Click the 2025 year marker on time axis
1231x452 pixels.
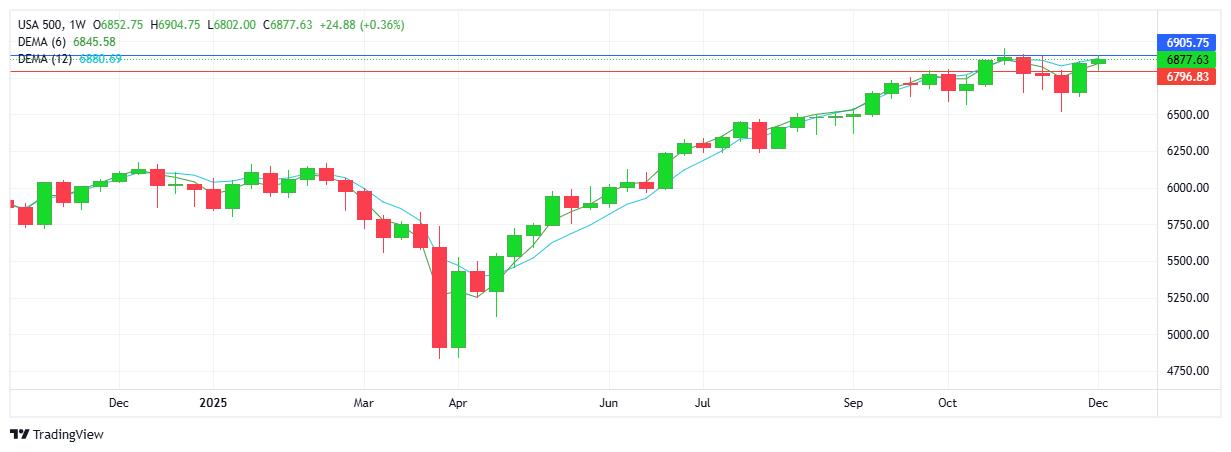[213, 403]
